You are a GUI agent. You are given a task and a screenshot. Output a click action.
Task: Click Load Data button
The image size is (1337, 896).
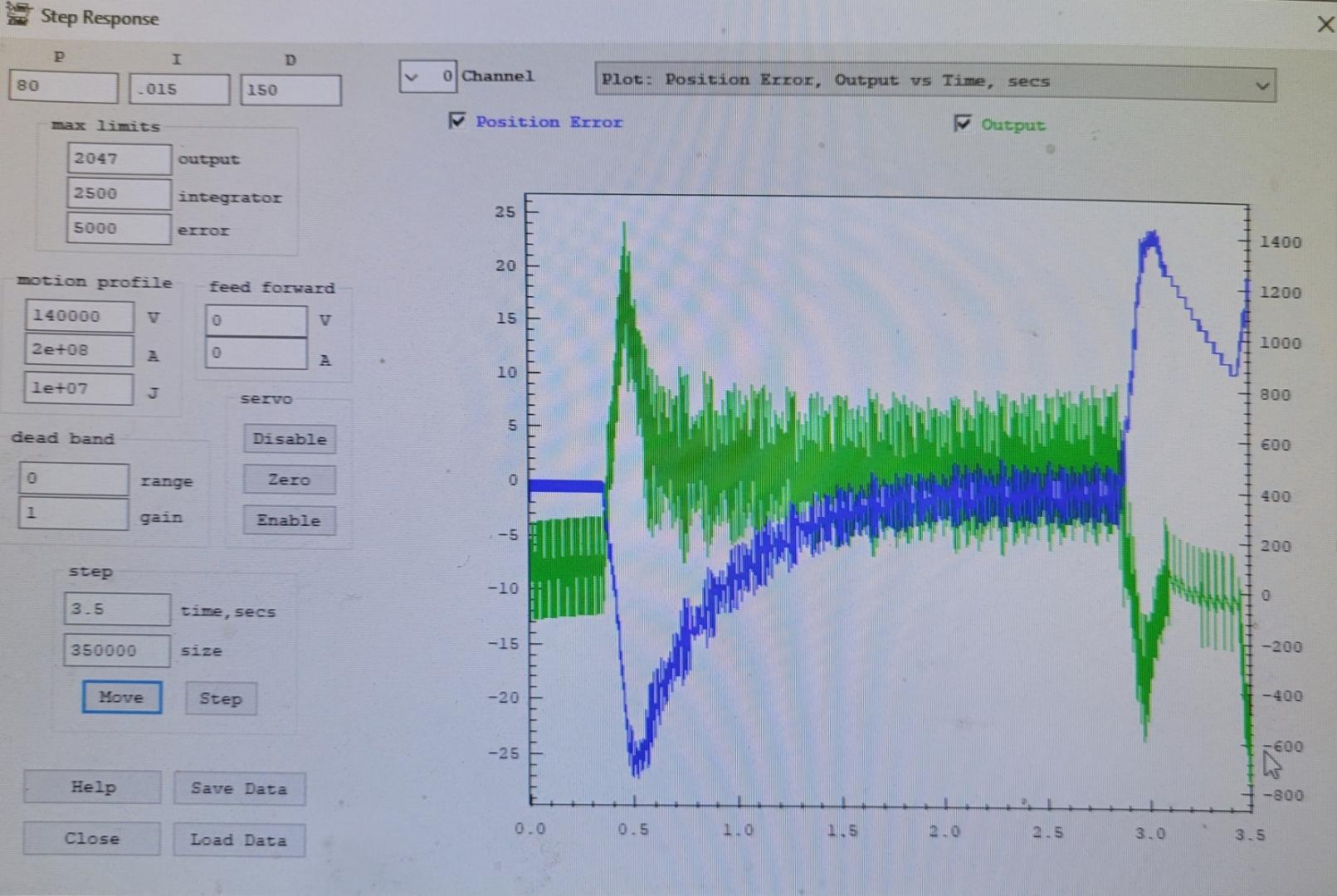click(x=239, y=840)
